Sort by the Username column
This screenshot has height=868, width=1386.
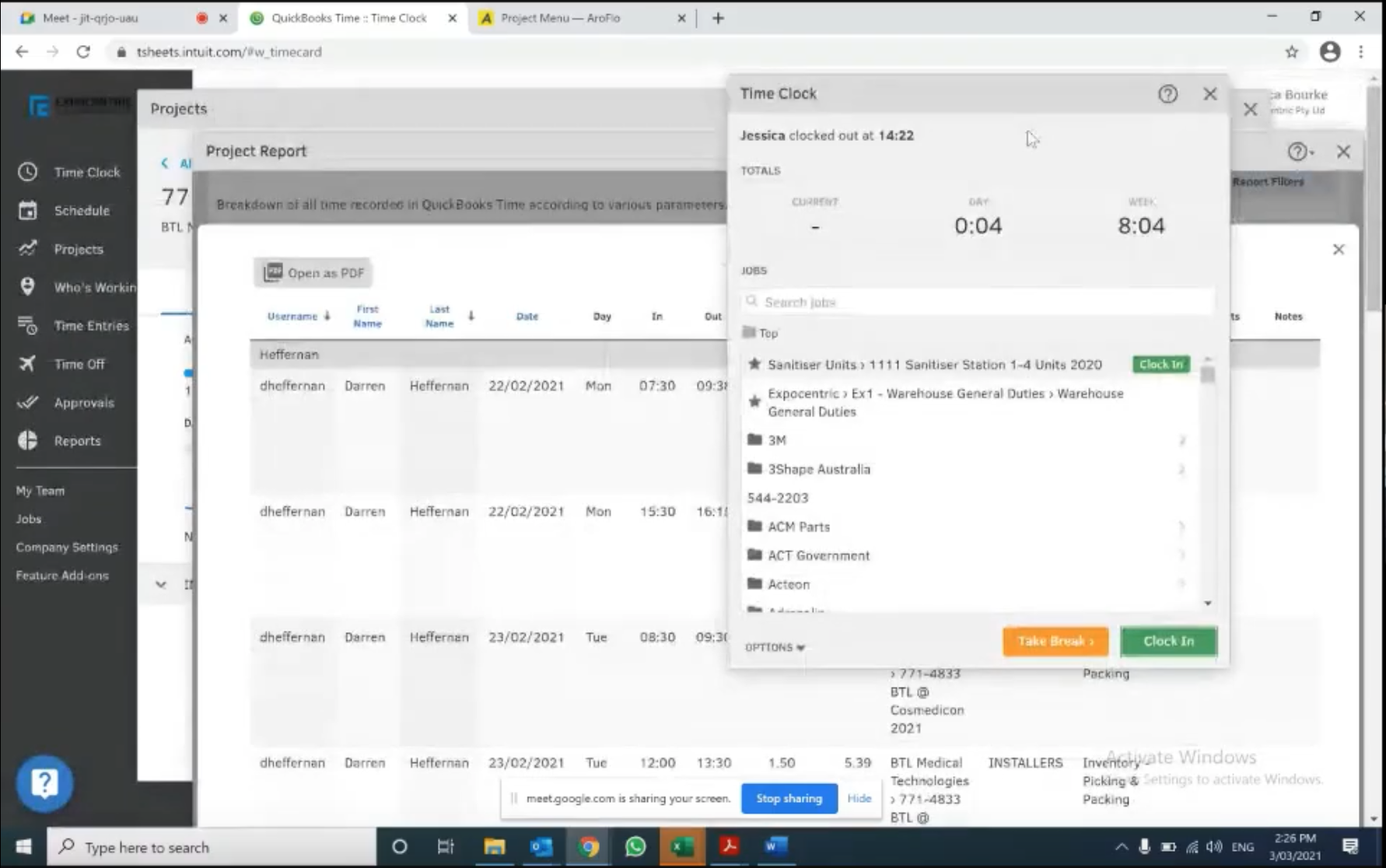pos(299,316)
